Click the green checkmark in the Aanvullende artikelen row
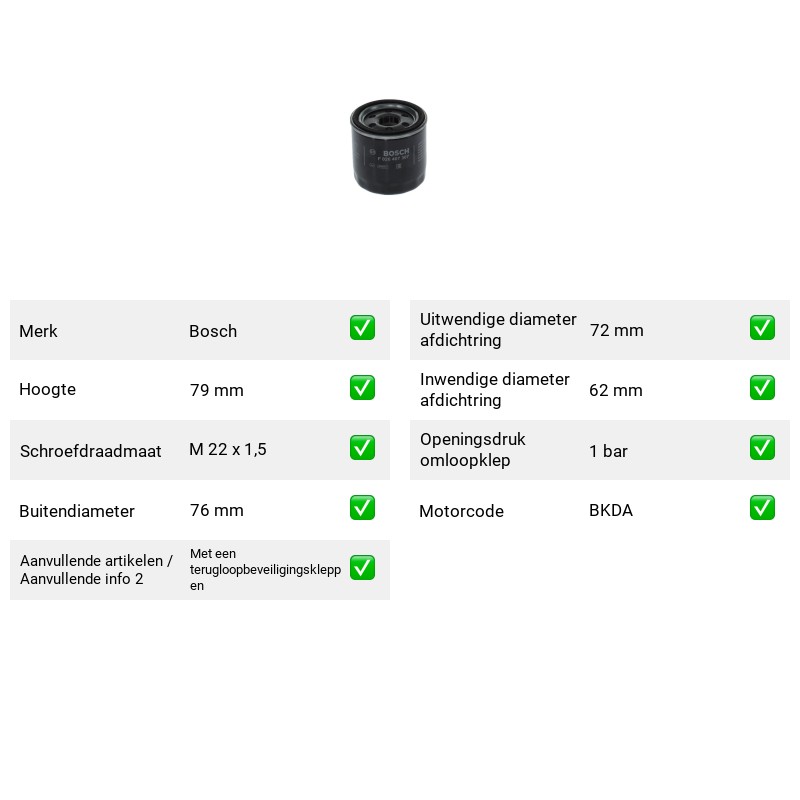The width and height of the screenshot is (800, 800). pos(362,568)
